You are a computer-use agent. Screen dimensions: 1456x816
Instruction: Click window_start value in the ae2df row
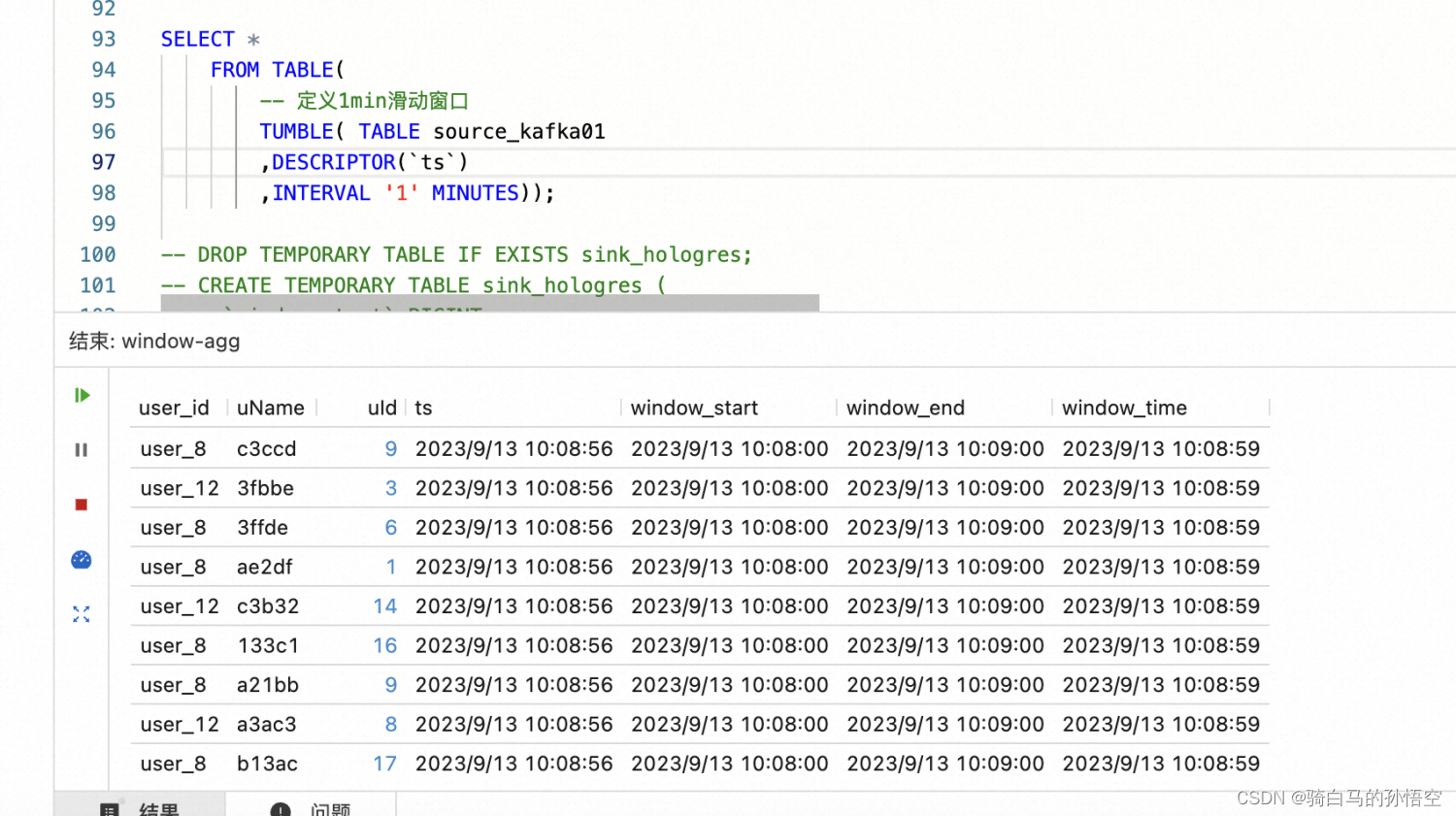click(x=730, y=567)
